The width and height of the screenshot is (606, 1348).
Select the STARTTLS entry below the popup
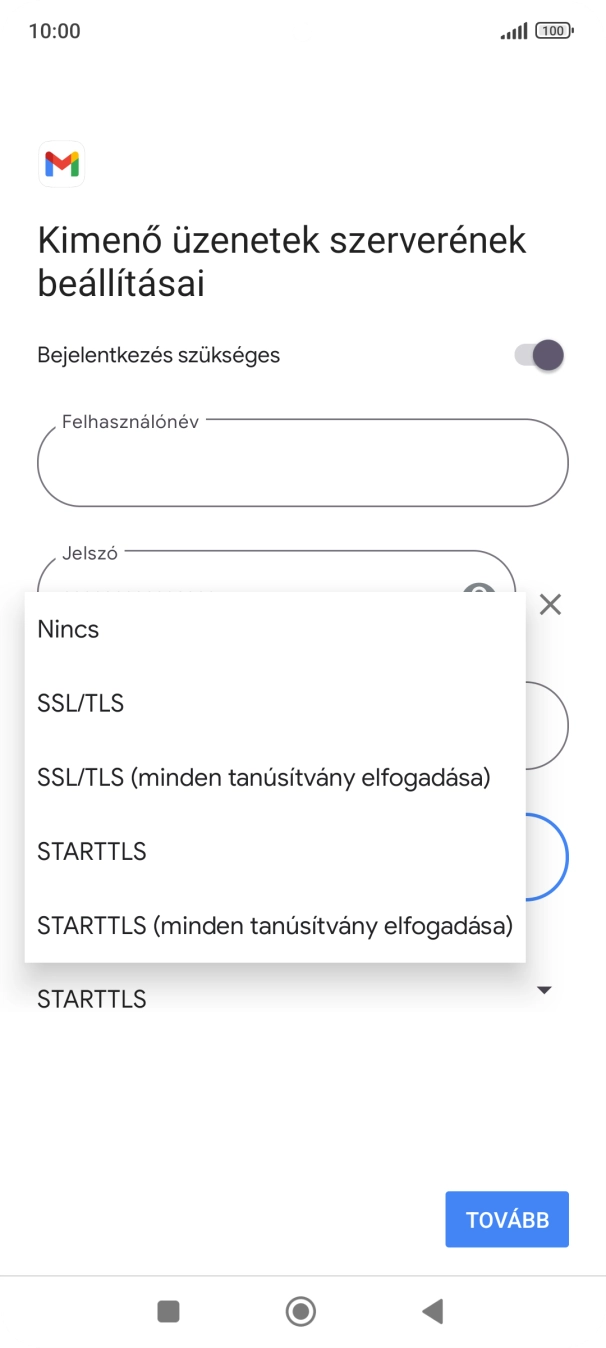(x=91, y=998)
